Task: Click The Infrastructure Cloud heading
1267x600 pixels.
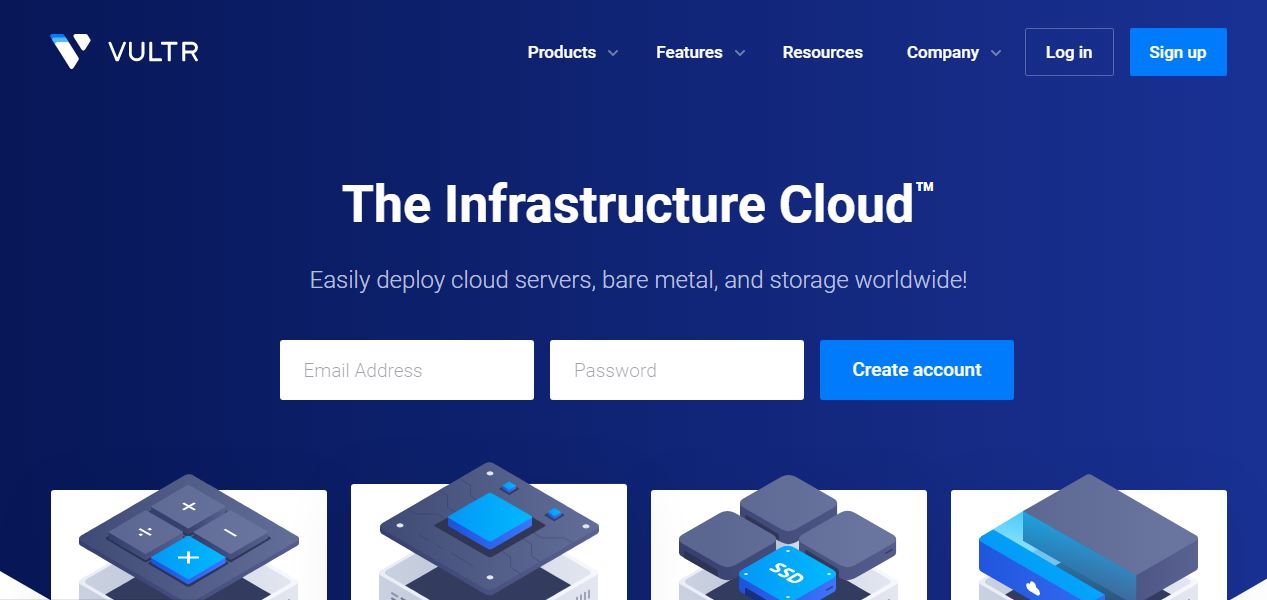Action: [638, 204]
